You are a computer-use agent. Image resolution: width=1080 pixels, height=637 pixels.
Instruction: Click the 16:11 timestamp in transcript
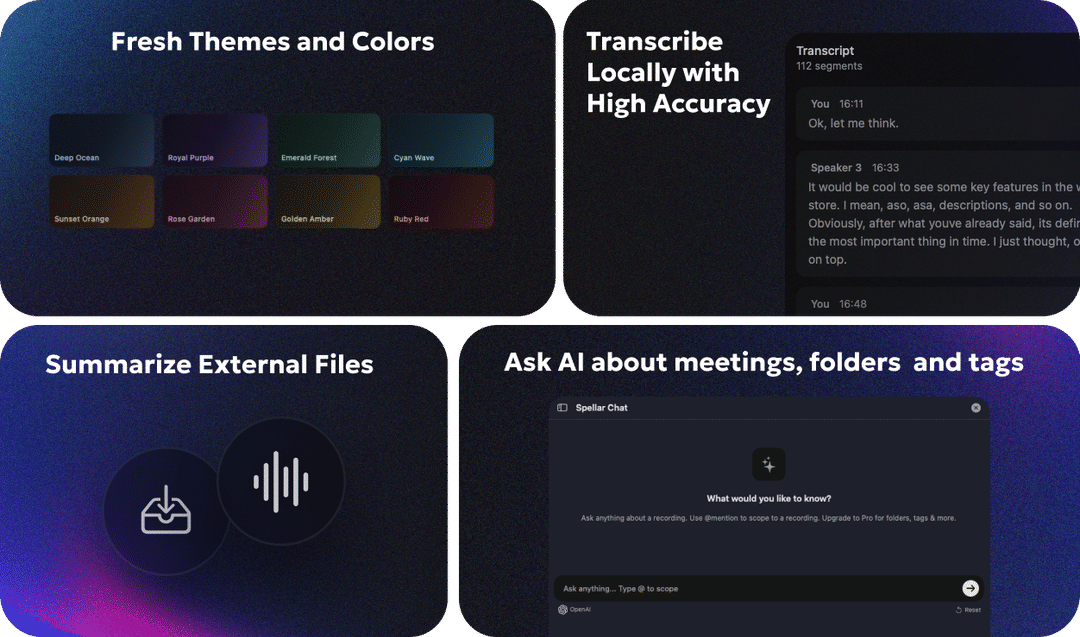click(851, 104)
